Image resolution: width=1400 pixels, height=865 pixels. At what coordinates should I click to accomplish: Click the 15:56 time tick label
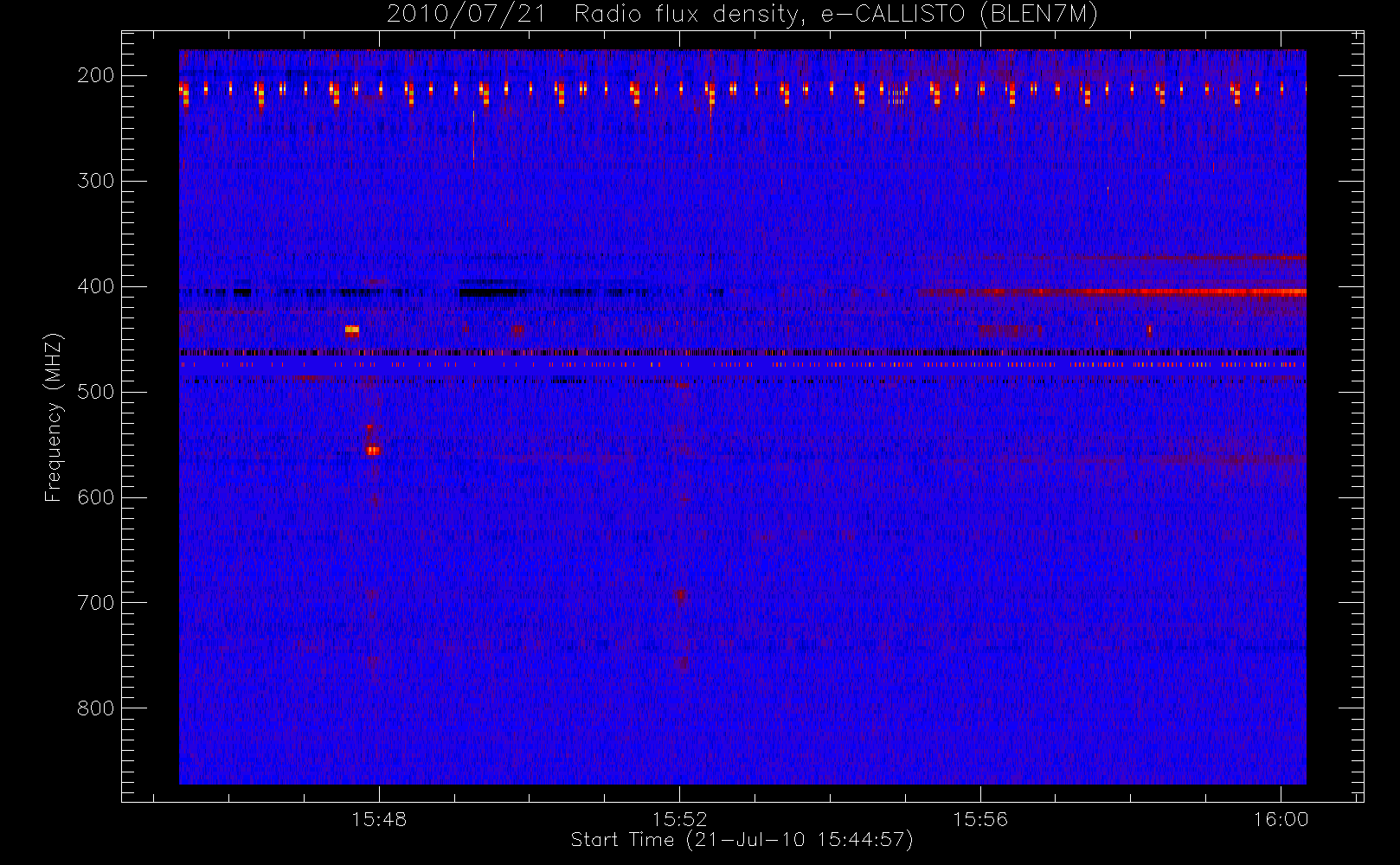[980, 819]
